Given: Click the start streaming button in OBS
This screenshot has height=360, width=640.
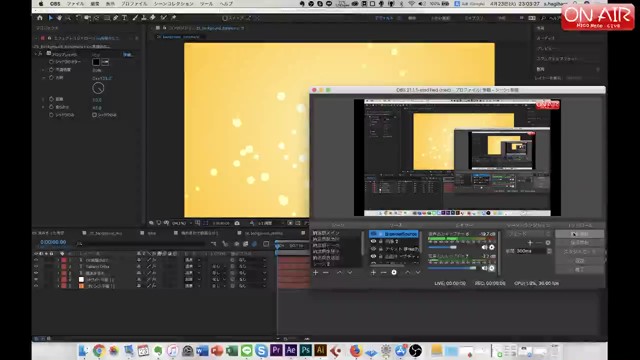Looking at the screenshot, I should (x=579, y=234).
